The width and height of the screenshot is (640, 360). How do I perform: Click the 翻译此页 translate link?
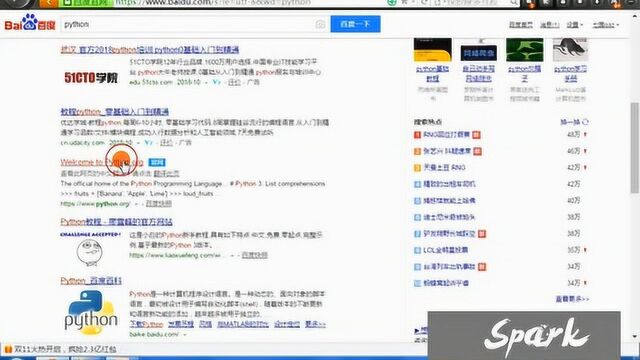(166, 174)
